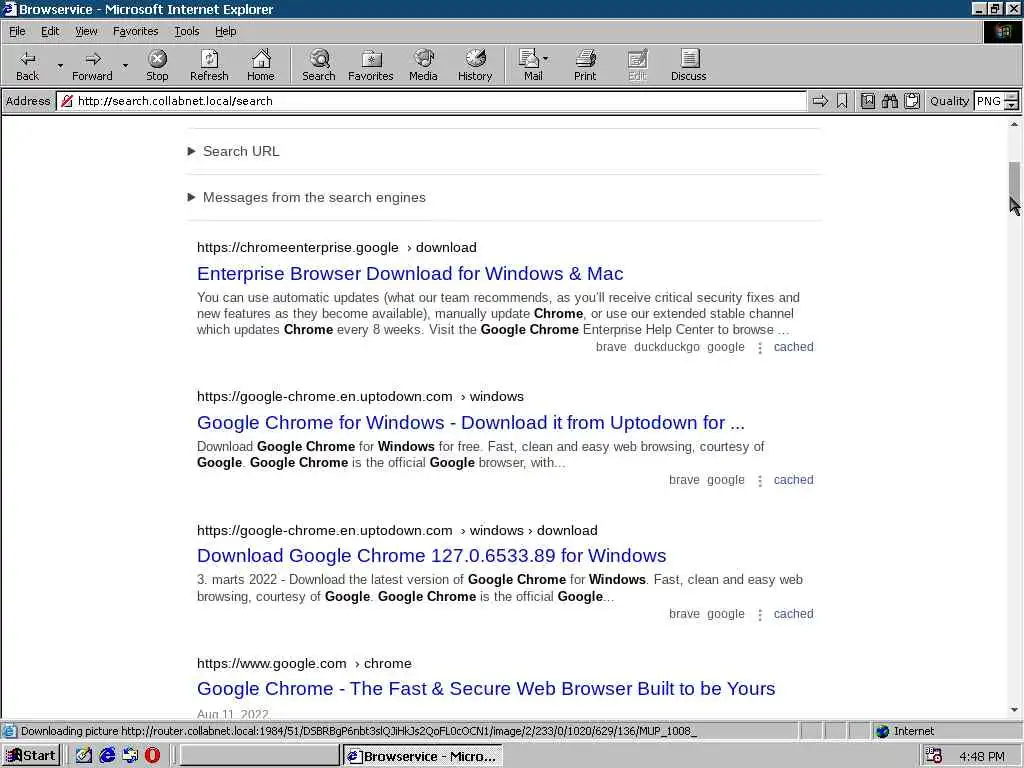Open the Favorites menu
Viewport: 1024px width, 768px height.
135,31
